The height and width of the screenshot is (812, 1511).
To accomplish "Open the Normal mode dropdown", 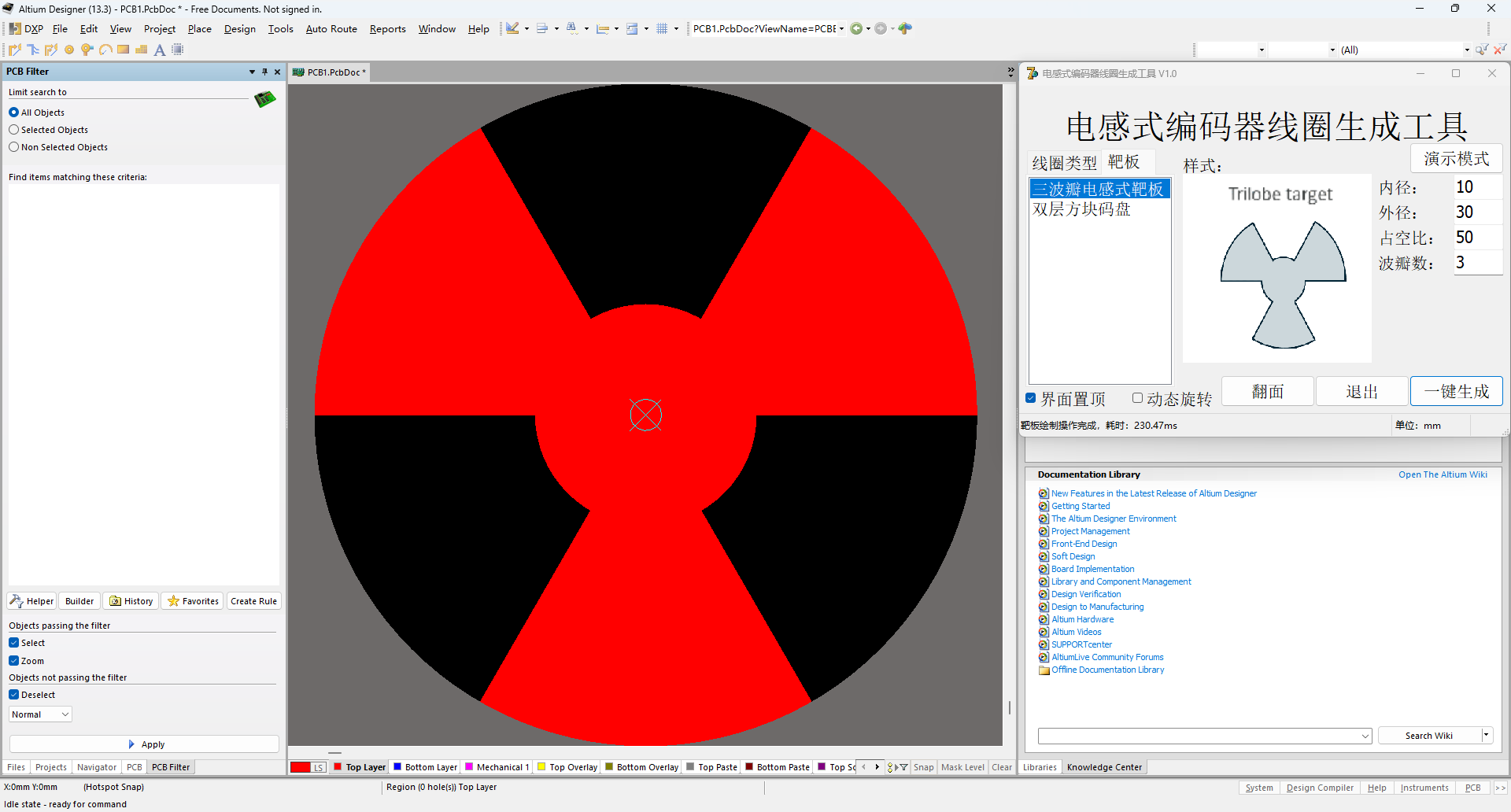I will tap(41, 714).
